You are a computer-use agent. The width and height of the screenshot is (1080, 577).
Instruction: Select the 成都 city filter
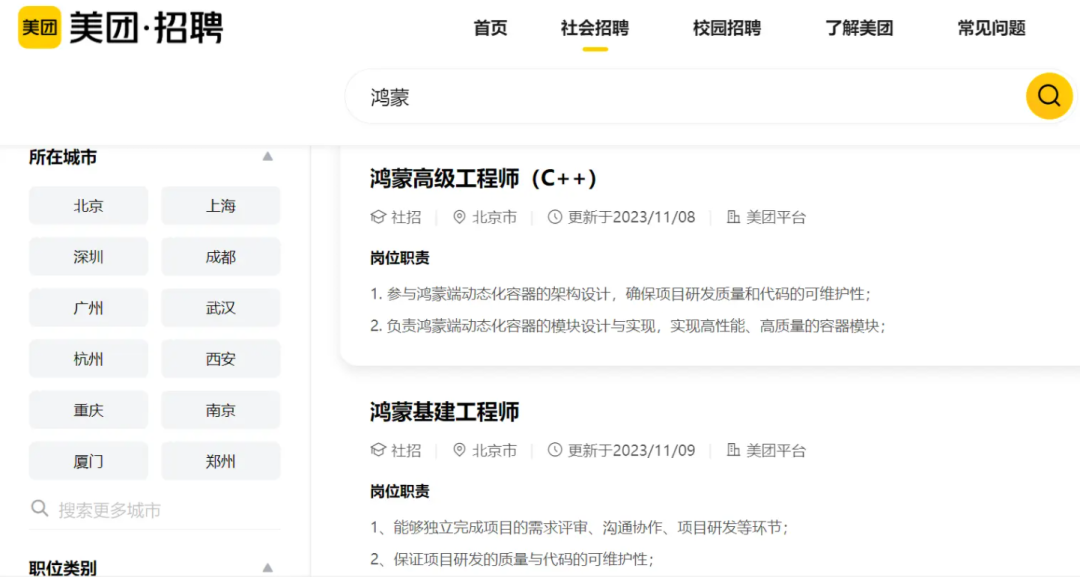click(x=220, y=256)
